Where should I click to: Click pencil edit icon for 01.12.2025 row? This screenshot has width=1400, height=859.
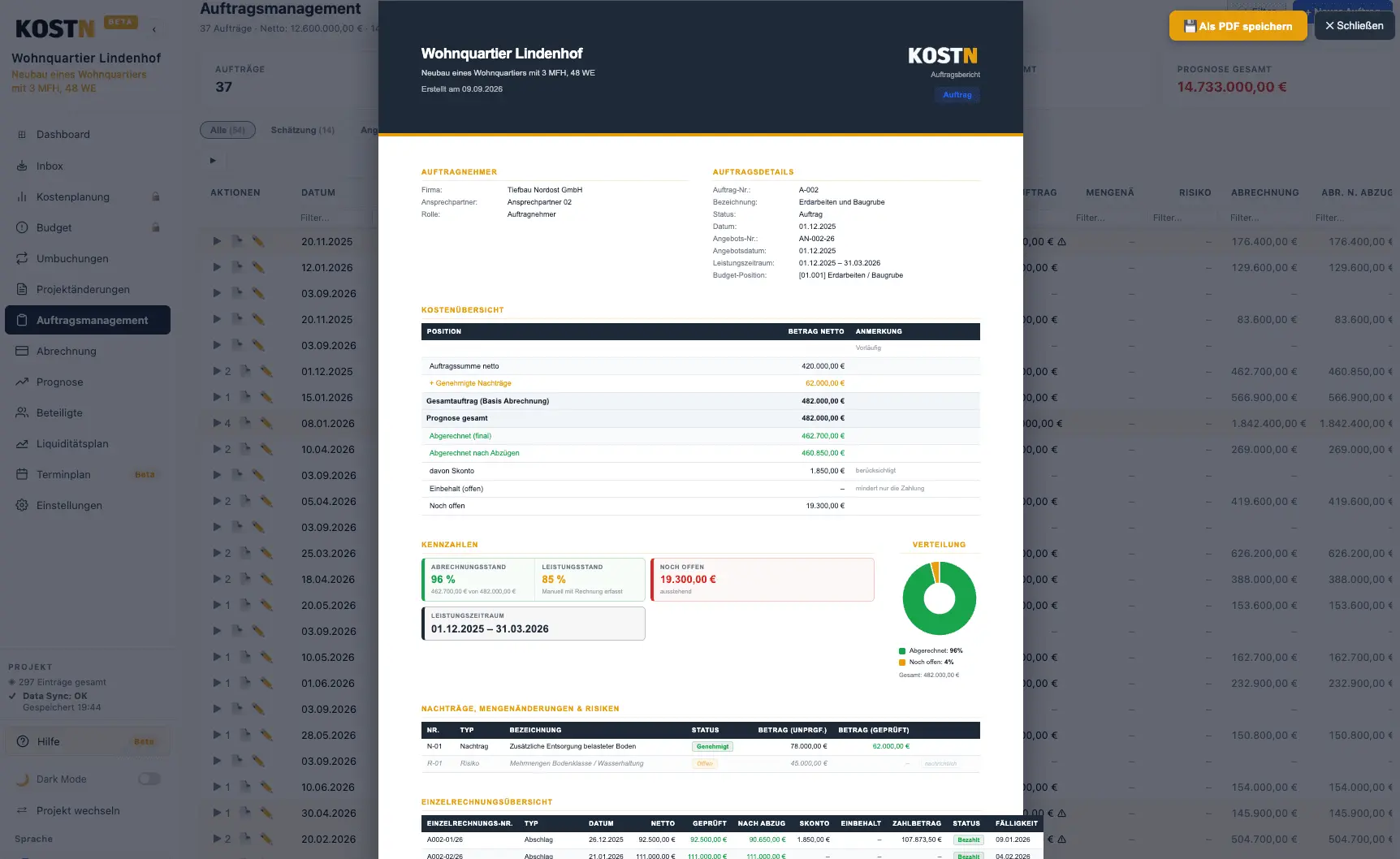coord(266,371)
